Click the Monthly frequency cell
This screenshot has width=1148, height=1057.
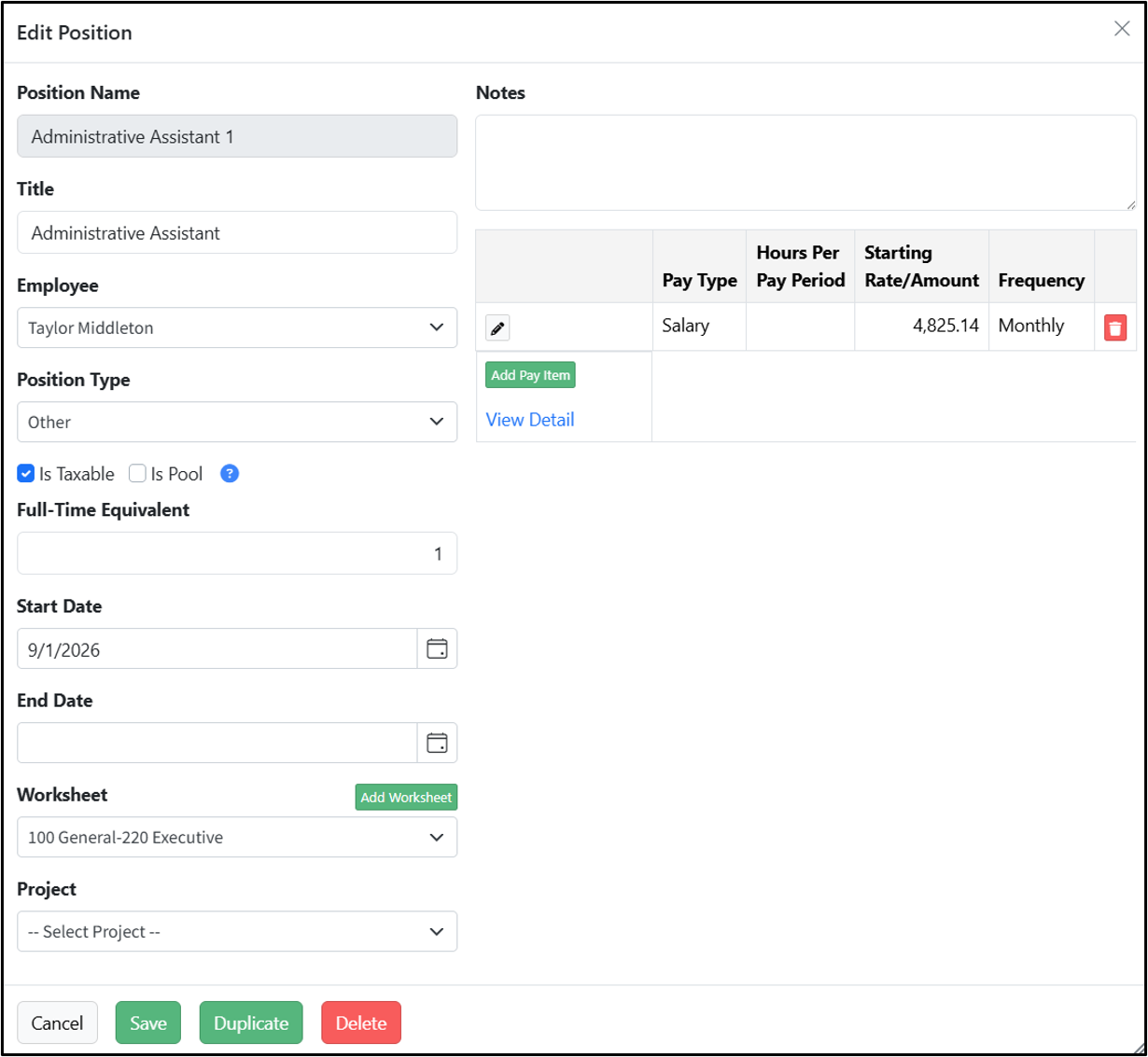(x=1042, y=327)
